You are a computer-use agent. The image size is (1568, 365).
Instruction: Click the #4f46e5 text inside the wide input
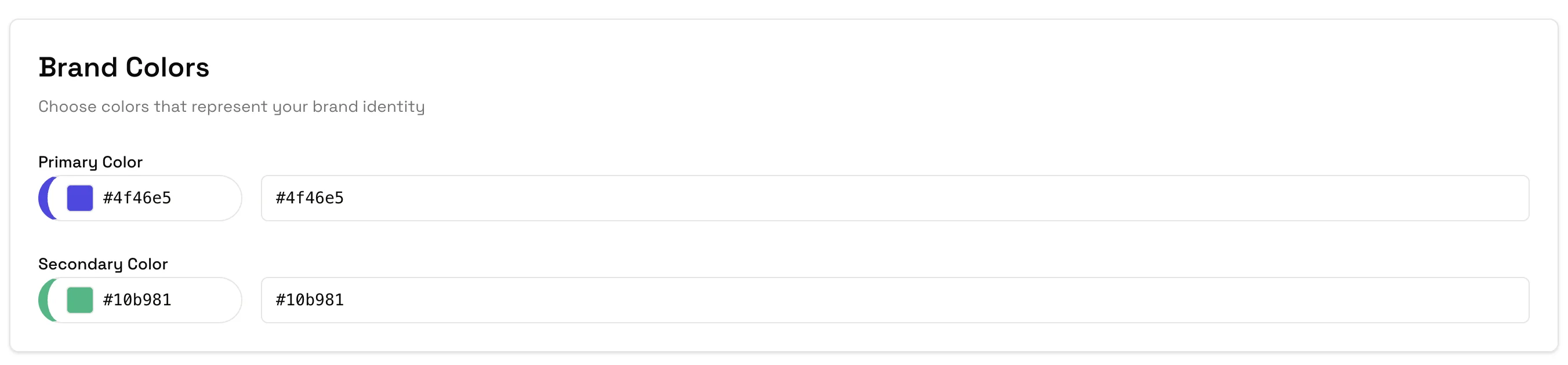(310, 198)
